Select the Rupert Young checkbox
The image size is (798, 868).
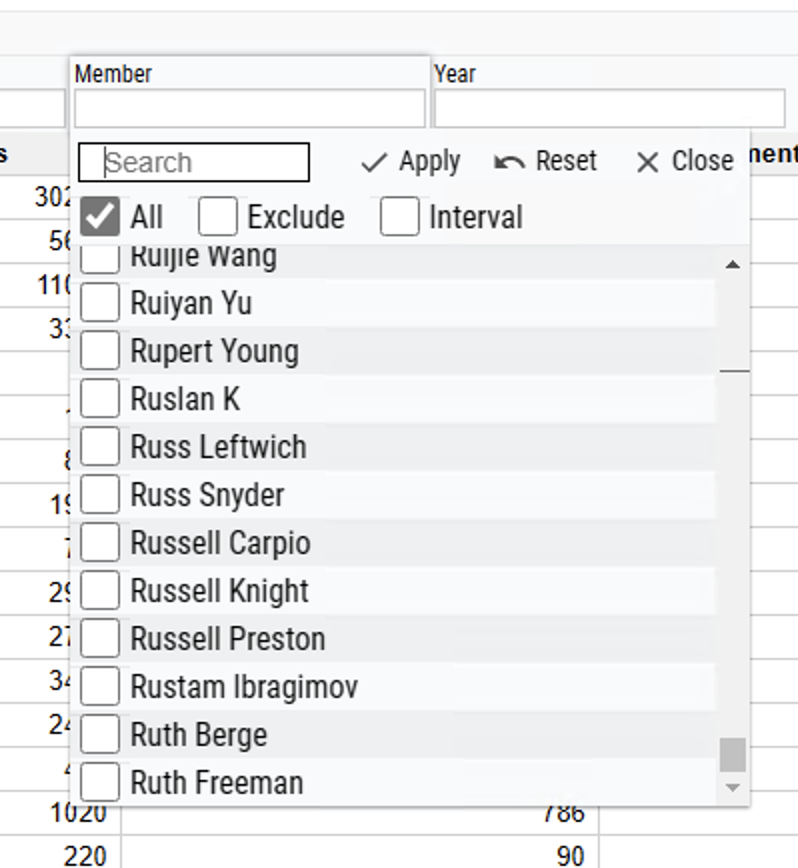point(99,351)
